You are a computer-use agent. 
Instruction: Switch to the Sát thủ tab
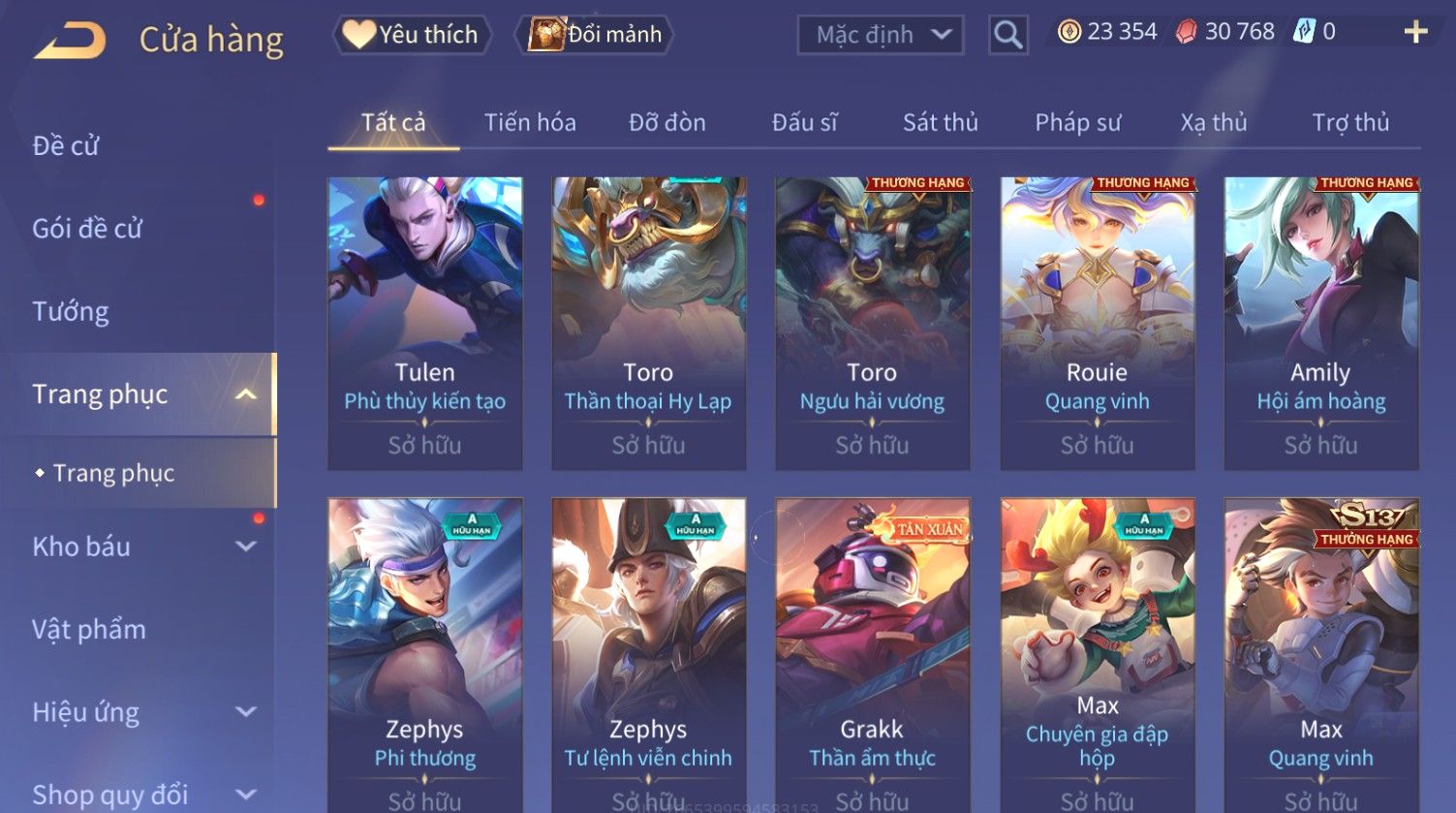(940, 123)
